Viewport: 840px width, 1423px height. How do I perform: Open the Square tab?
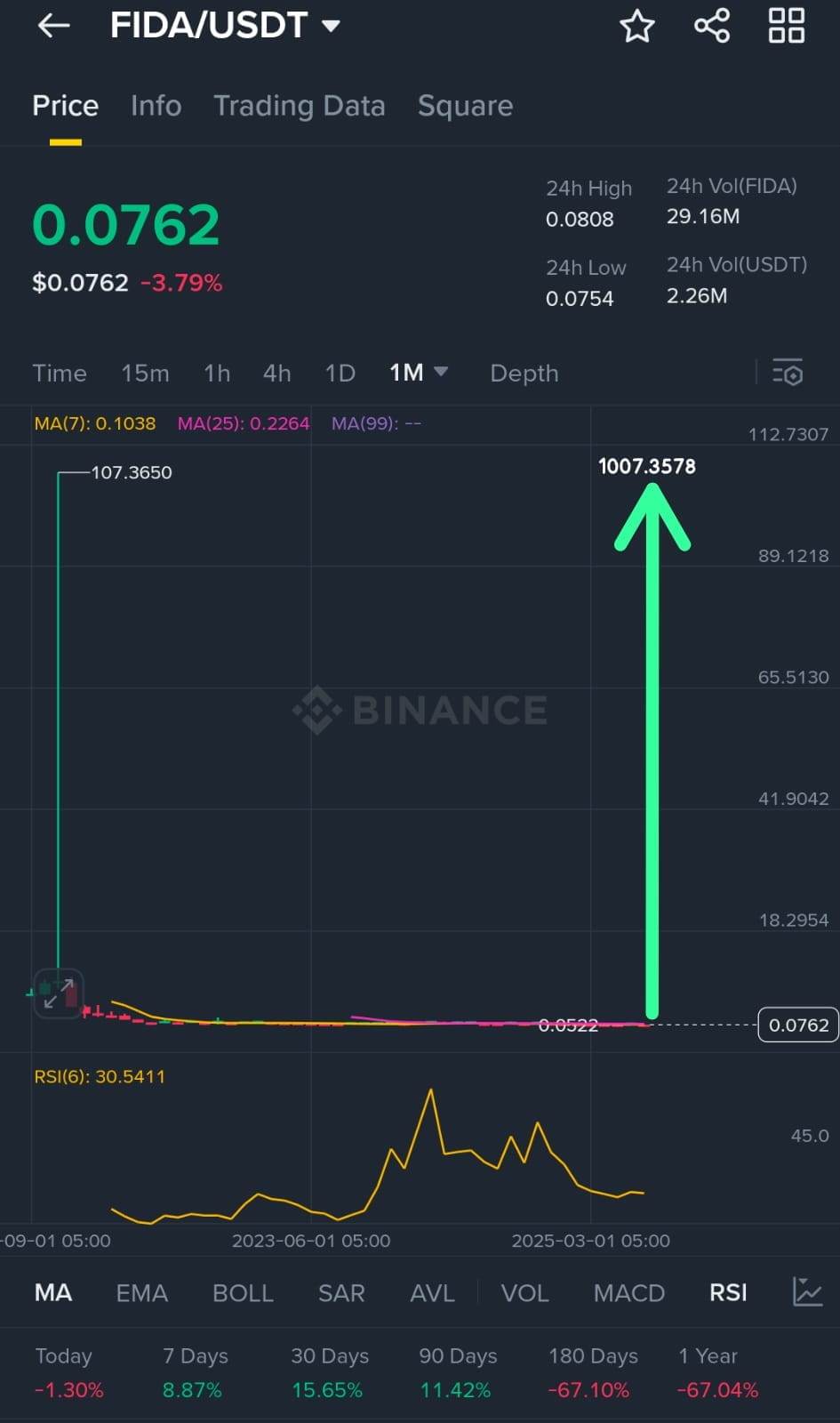465,106
